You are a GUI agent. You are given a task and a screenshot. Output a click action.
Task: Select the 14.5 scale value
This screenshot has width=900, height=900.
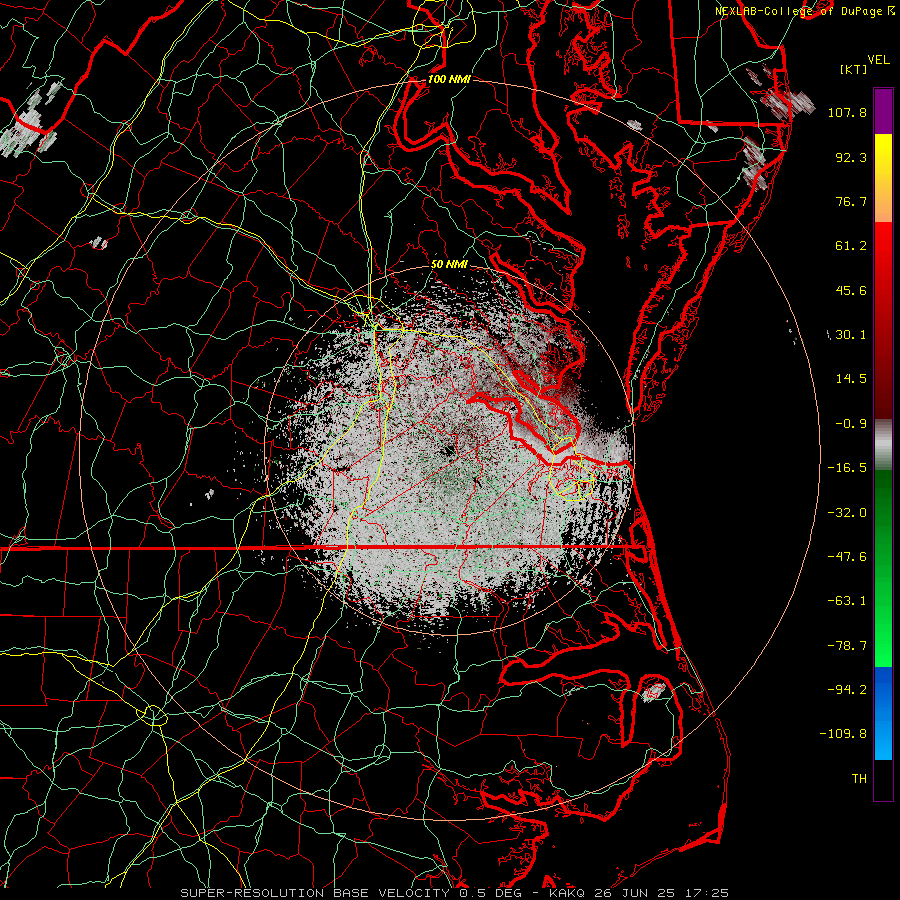click(x=851, y=379)
